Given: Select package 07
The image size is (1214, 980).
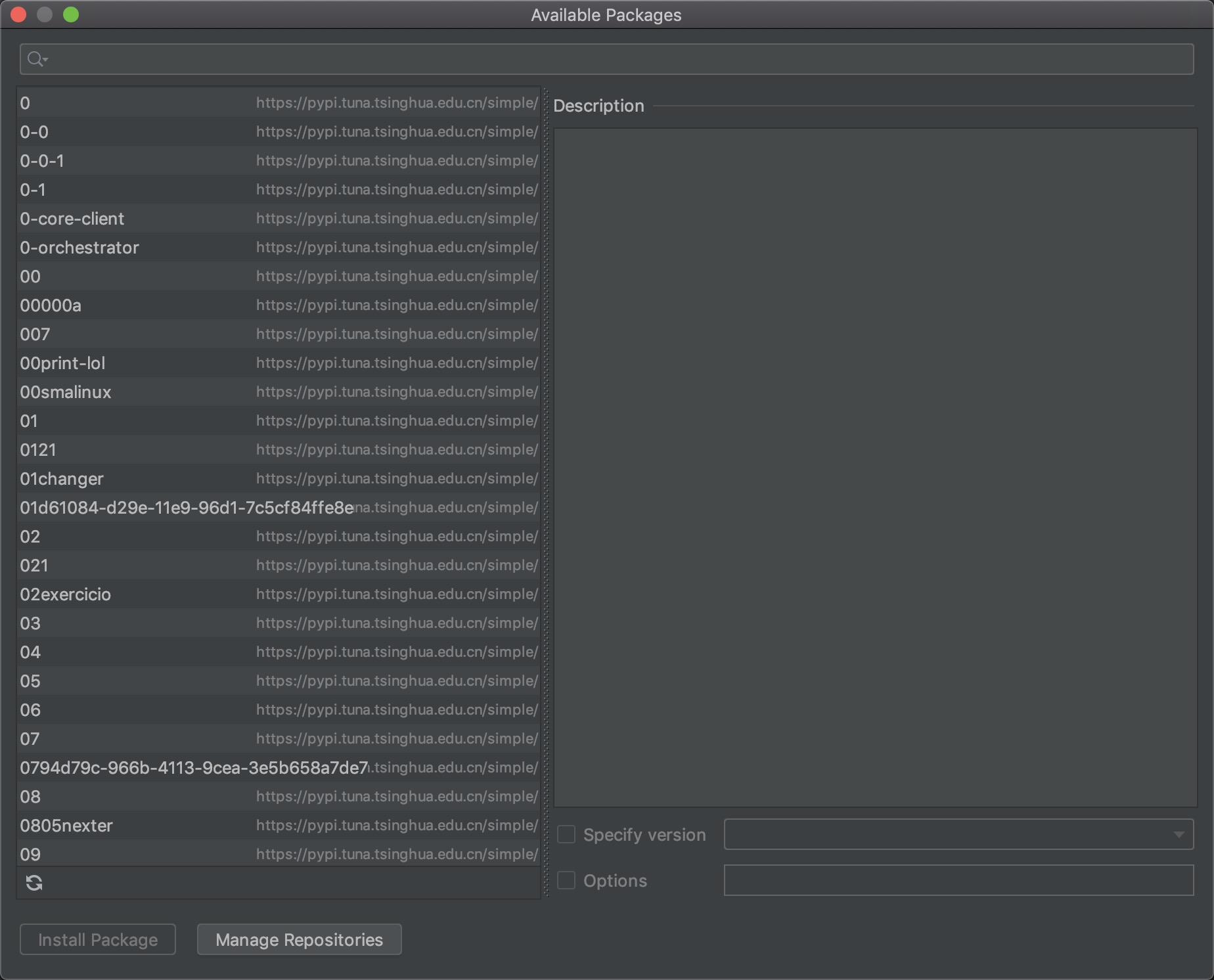Looking at the screenshot, I should tap(279, 738).
